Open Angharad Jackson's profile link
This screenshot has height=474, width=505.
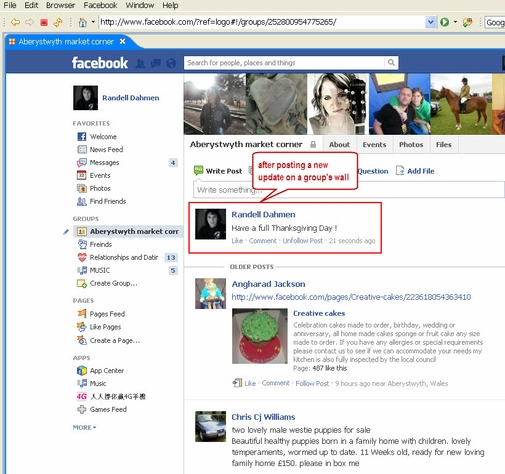pos(268,284)
